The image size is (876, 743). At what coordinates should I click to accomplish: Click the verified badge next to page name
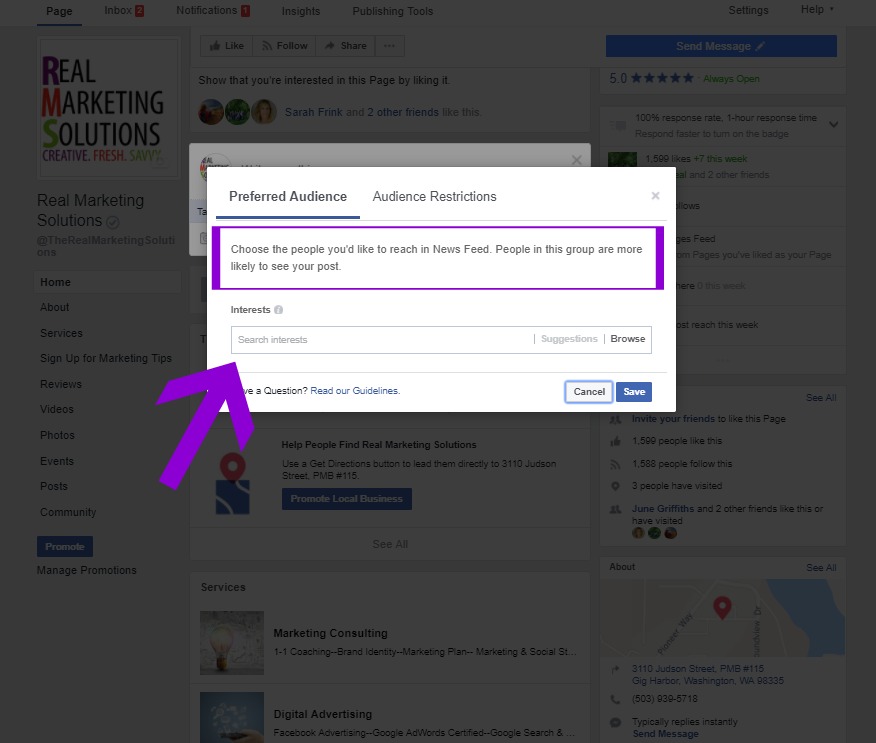(112, 222)
